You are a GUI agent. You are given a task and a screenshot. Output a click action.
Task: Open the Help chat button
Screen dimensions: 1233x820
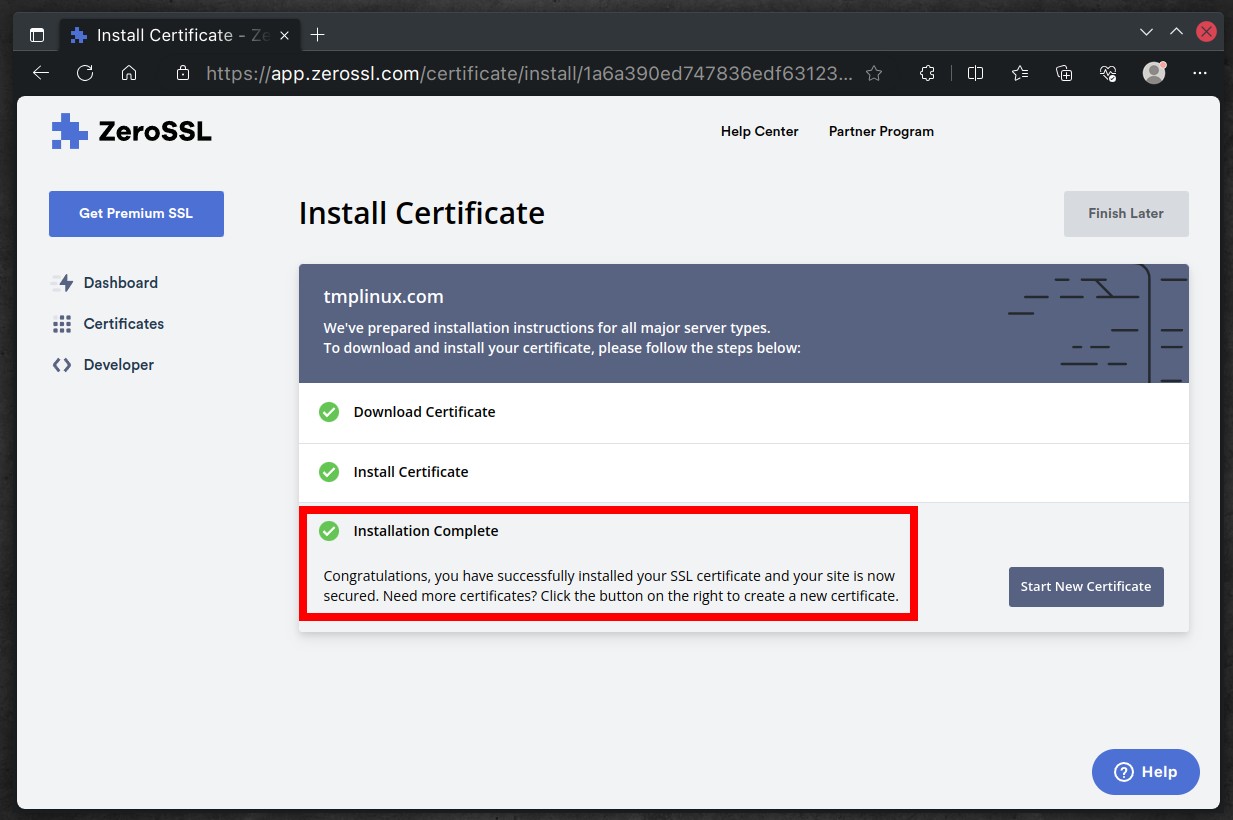pyautogui.click(x=1146, y=772)
